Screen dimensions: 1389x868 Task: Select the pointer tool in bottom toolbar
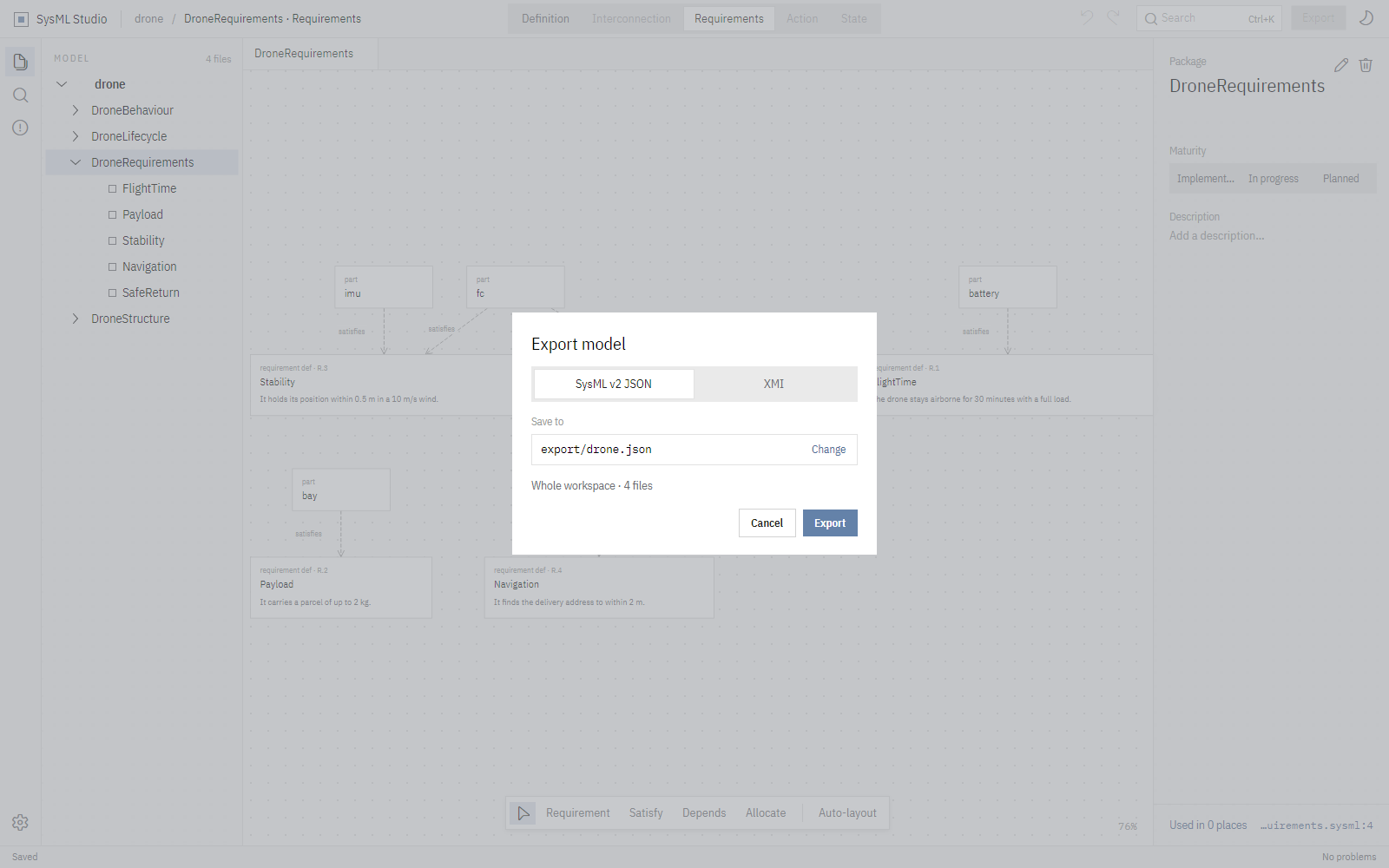[x=523, y=813]
